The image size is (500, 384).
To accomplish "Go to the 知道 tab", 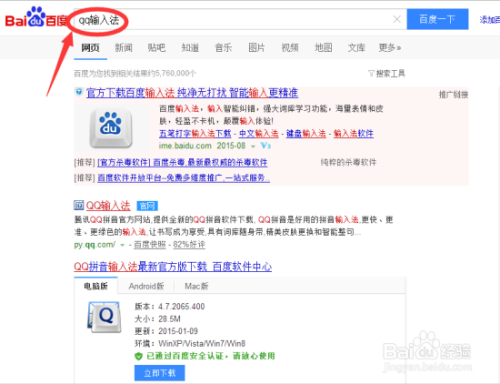I will coord(190,48).
